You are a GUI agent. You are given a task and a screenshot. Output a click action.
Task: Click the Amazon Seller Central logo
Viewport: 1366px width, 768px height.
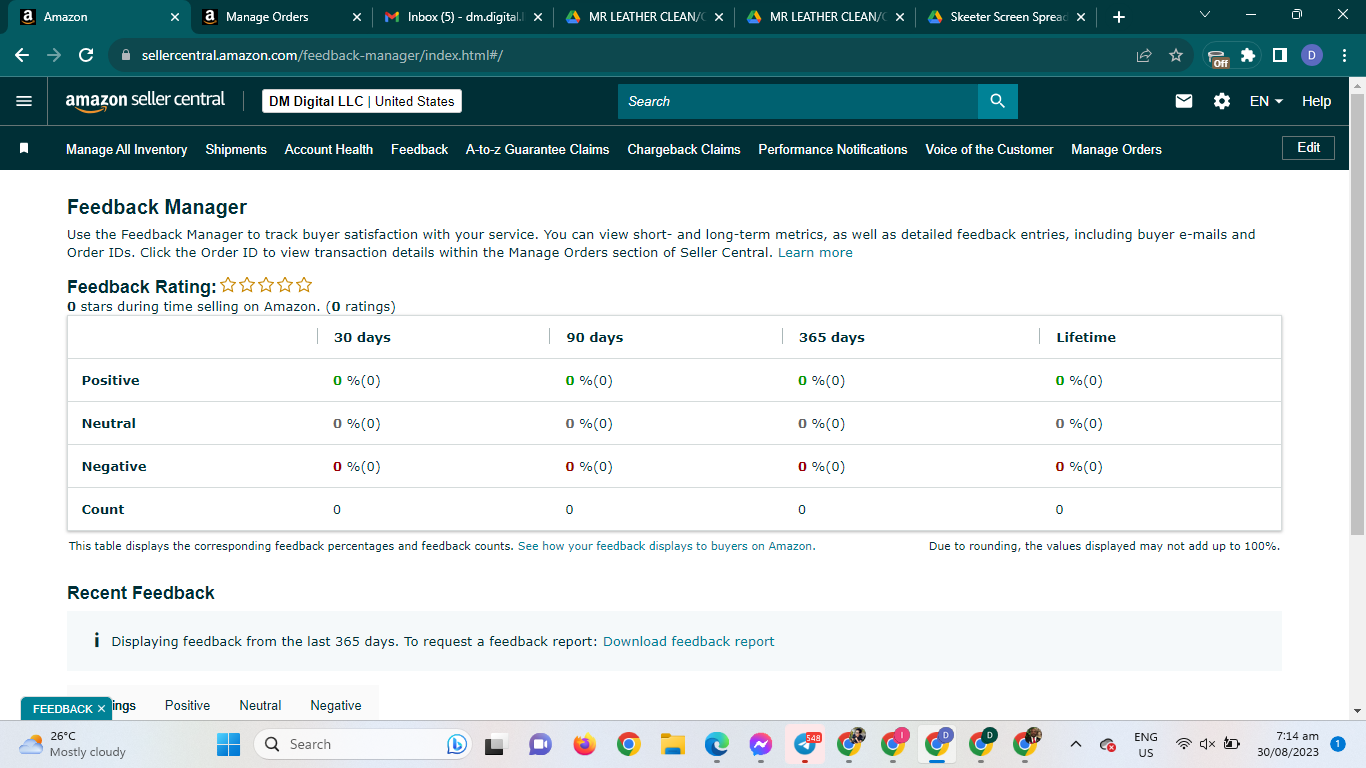click(145, 101)
